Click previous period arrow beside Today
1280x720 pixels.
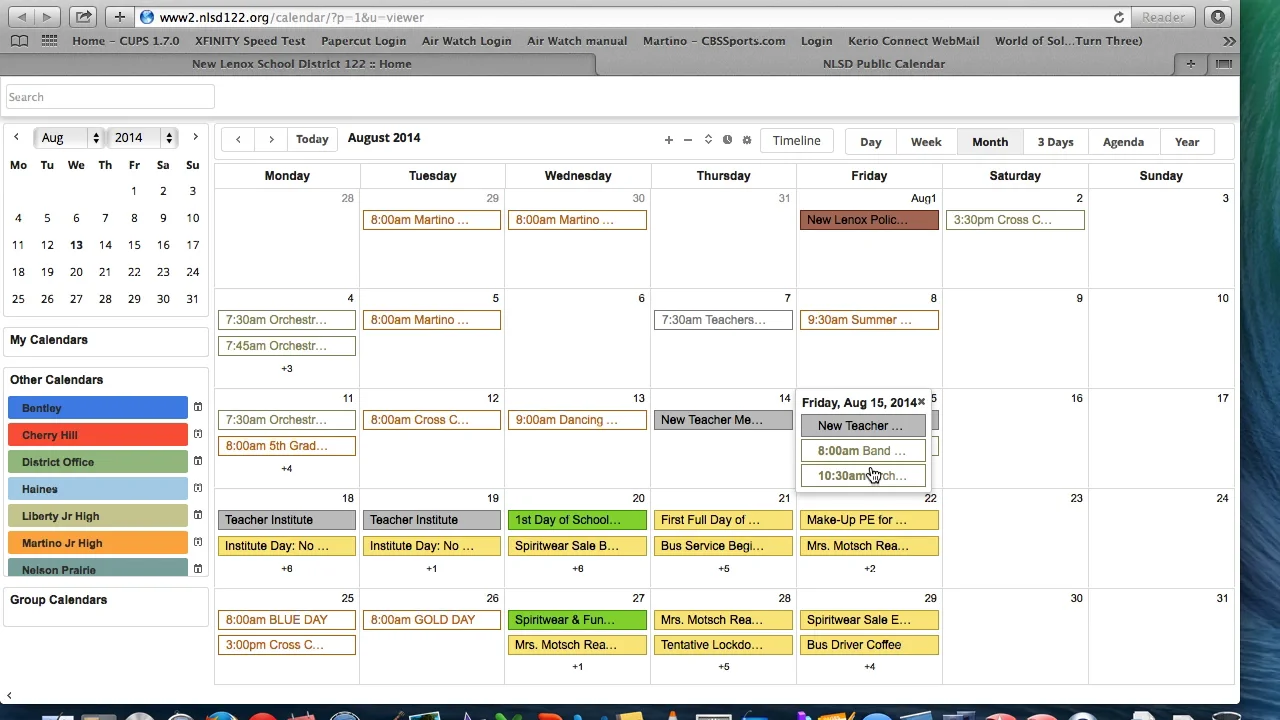[x=238, y=140]
